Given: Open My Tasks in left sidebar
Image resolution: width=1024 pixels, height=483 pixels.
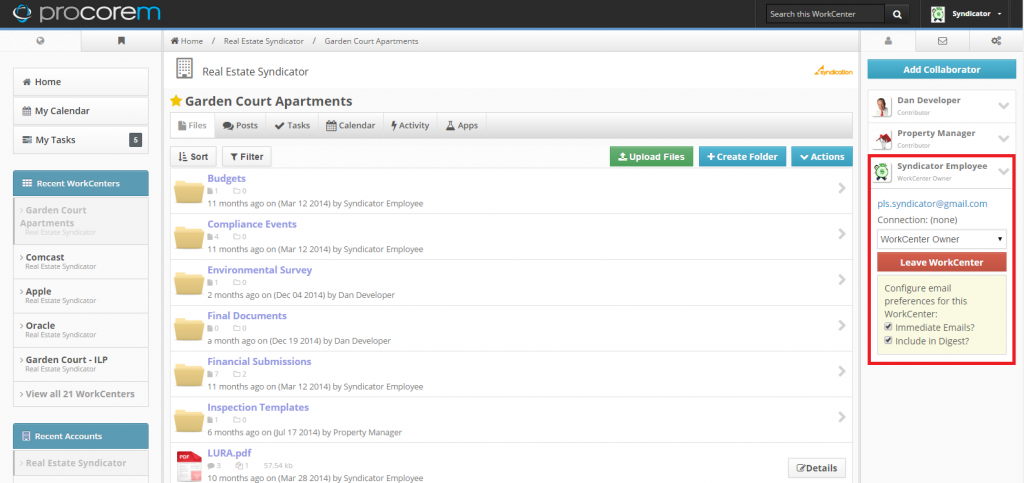Looking at the screenshot, I should click(x=81, y=140).
